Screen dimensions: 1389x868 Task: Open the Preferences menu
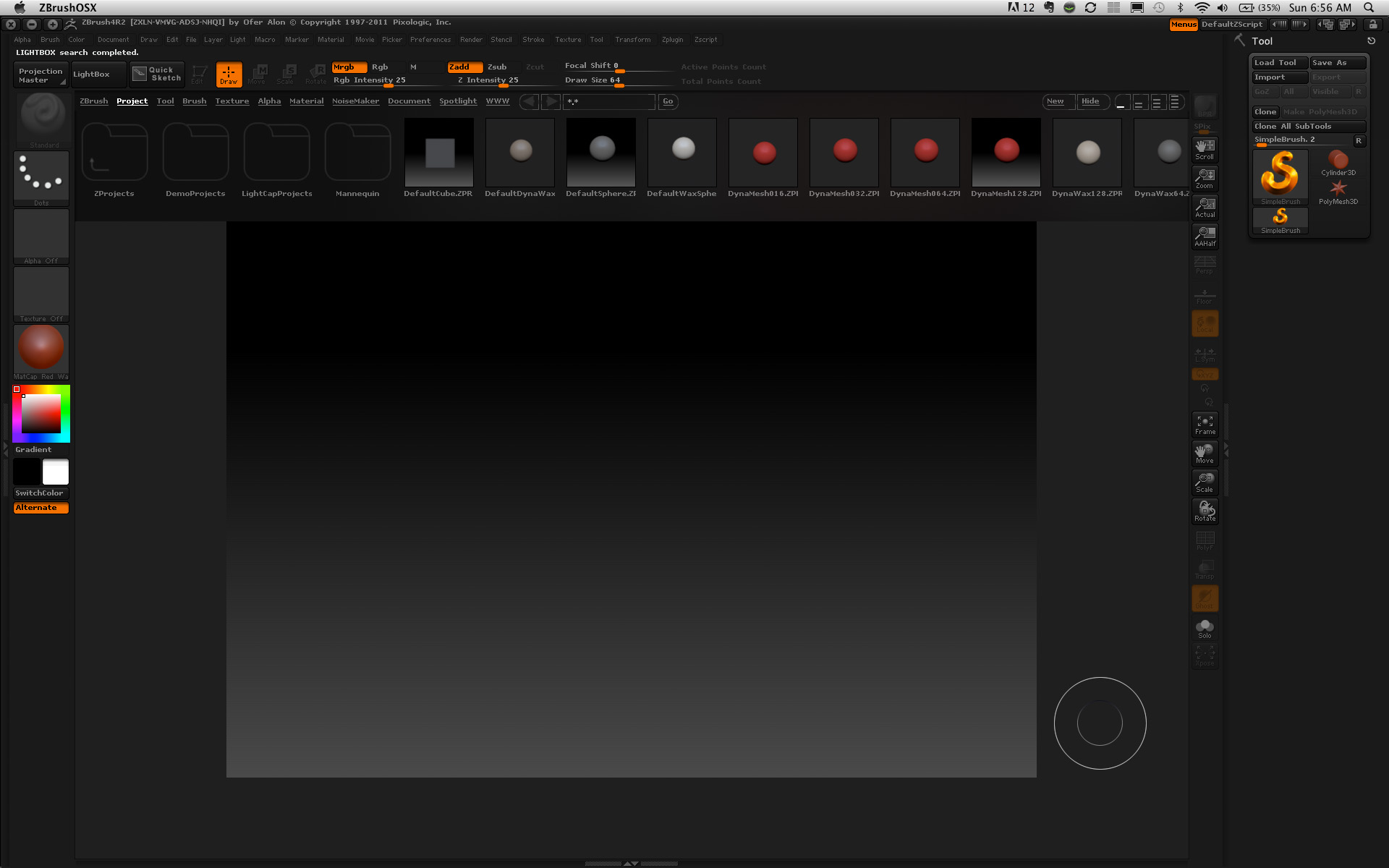tap(430, 40)
